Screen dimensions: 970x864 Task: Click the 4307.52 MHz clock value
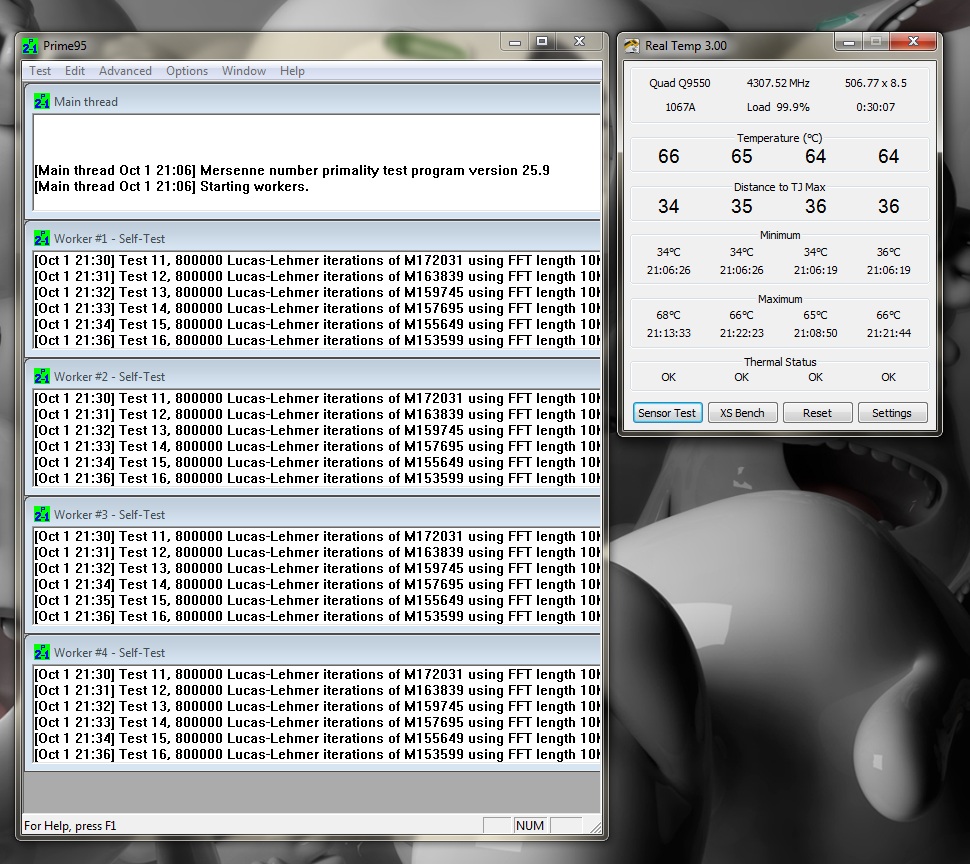[x=778, y=83]
